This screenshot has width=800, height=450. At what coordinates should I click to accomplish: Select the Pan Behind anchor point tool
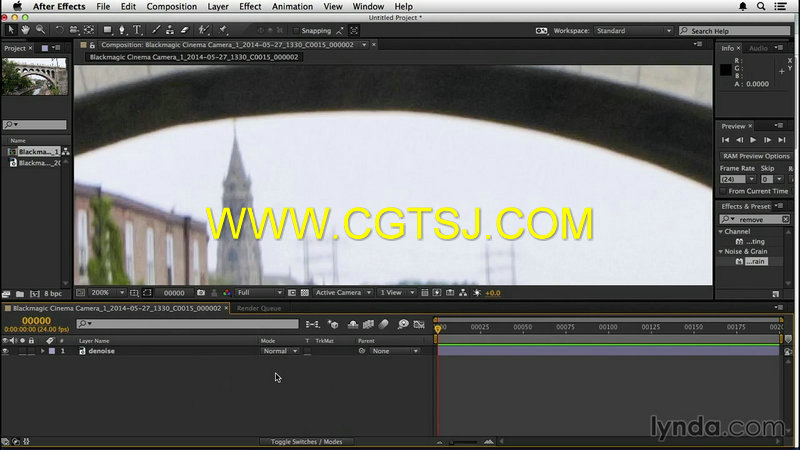point(89,30)
